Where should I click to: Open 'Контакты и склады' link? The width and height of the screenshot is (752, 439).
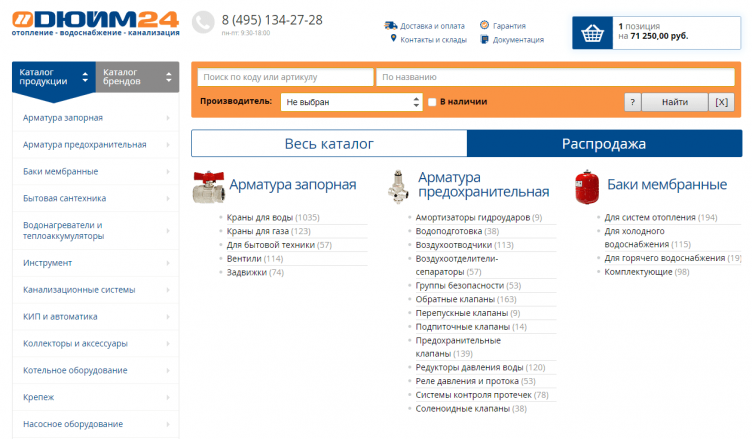point(434,40)
